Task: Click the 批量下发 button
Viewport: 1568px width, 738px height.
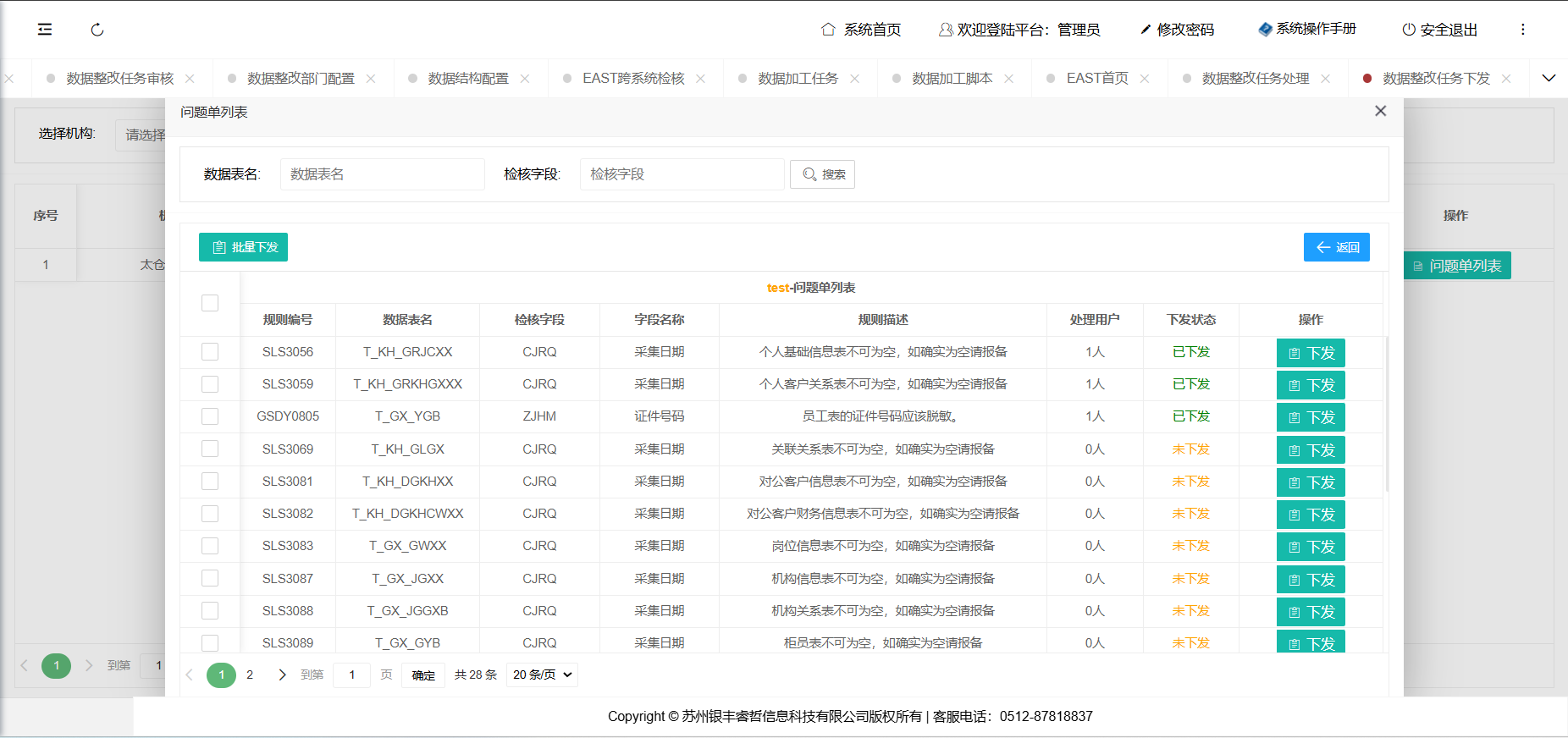Action: 244,247
